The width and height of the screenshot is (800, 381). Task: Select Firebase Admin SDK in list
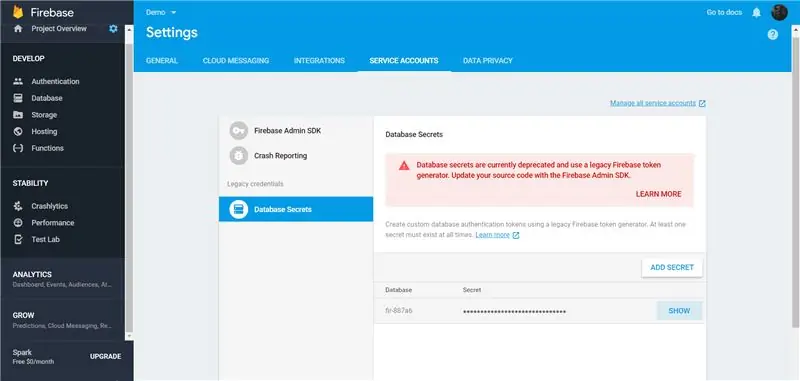[x=296, y=131]
